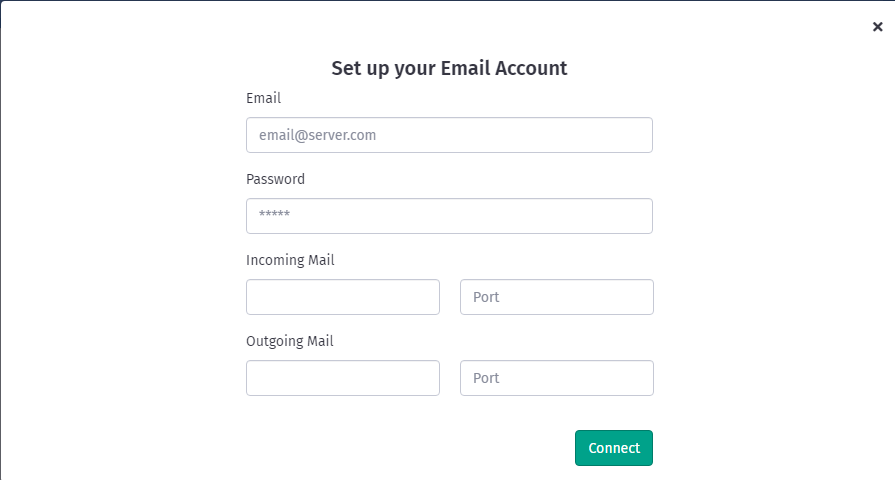
Task: Click the "Incoming Mail" label
Action: click(x=290, y=260)
